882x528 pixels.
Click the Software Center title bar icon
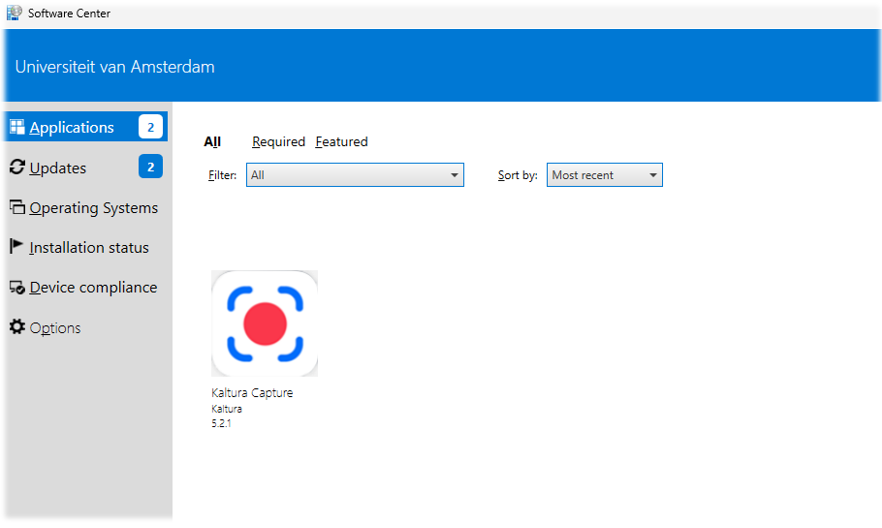tap(14, 12)
